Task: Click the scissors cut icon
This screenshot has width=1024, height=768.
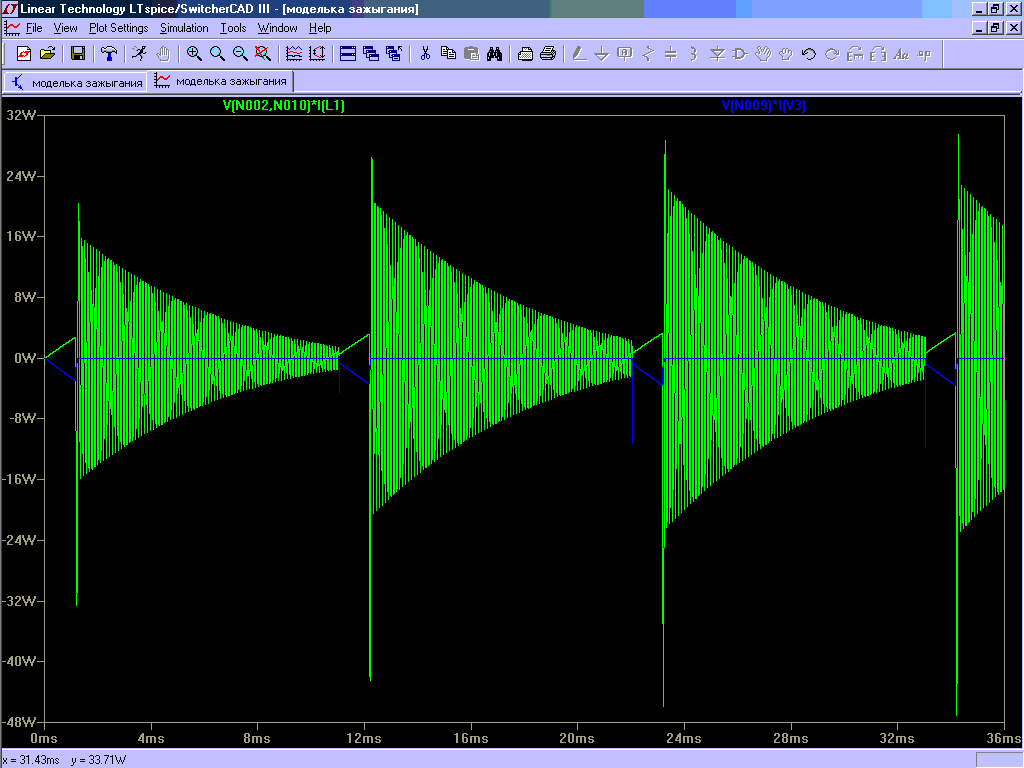Action: click(x=425, y=53)
